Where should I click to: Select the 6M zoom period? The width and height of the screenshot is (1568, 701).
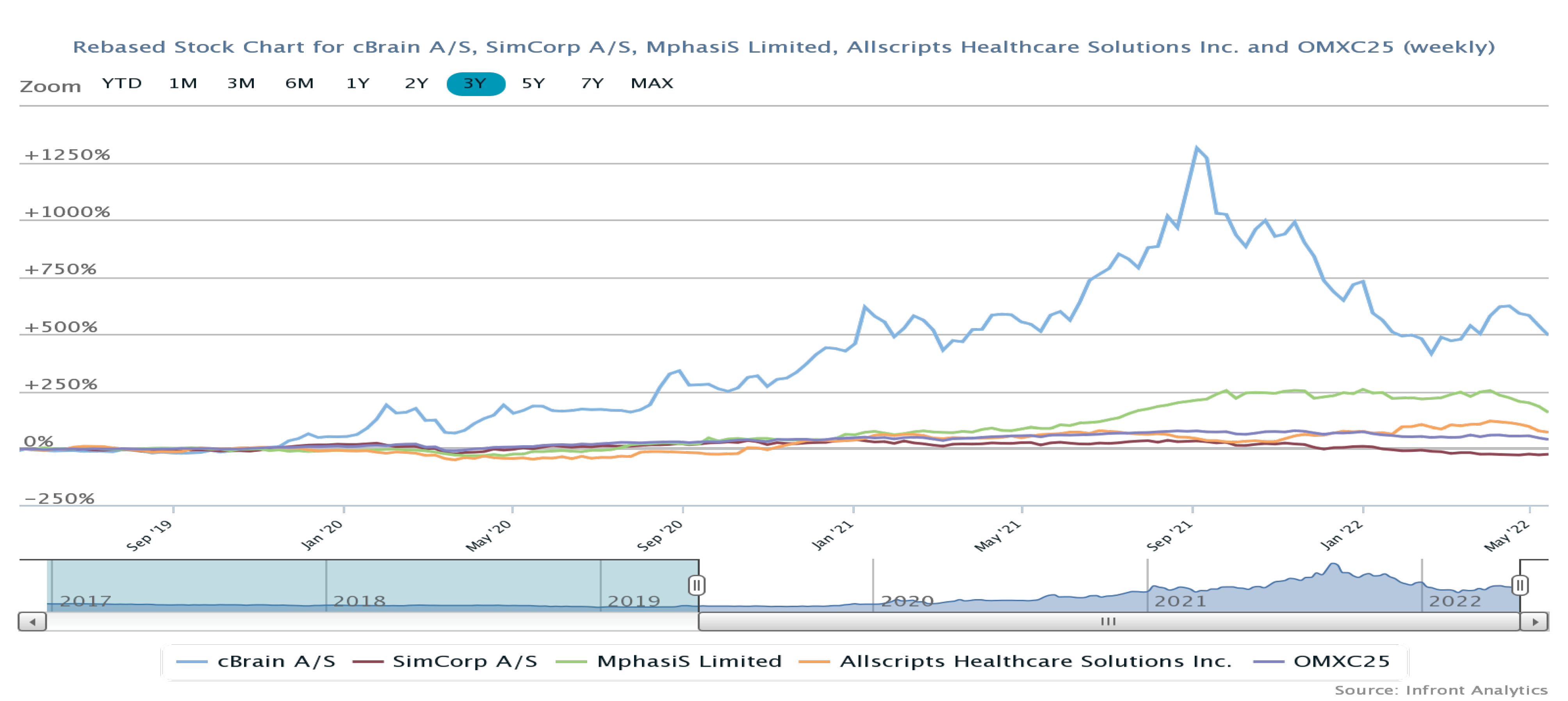[299, 84]
